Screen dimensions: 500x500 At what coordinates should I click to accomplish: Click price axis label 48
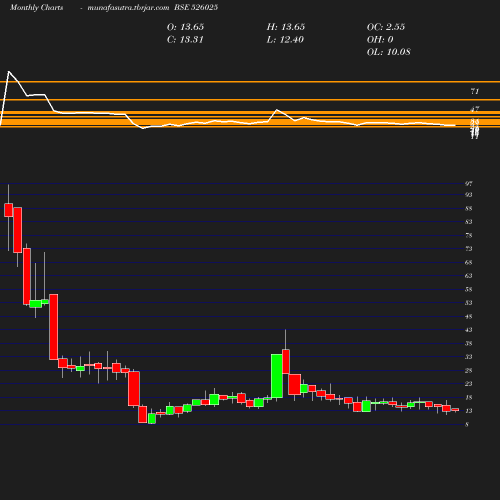(x=469, y=316)
